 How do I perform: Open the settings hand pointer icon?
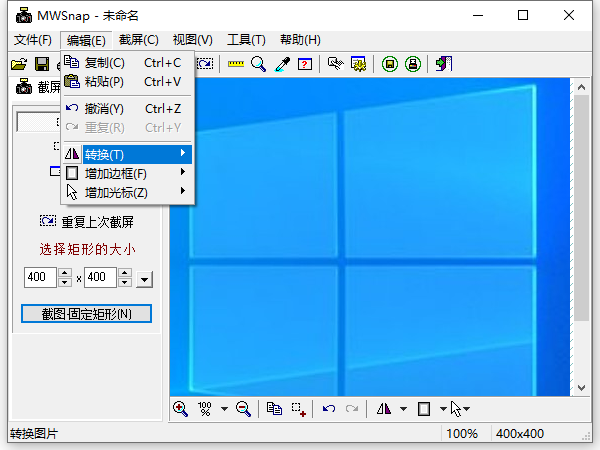[x=336, y=64]
